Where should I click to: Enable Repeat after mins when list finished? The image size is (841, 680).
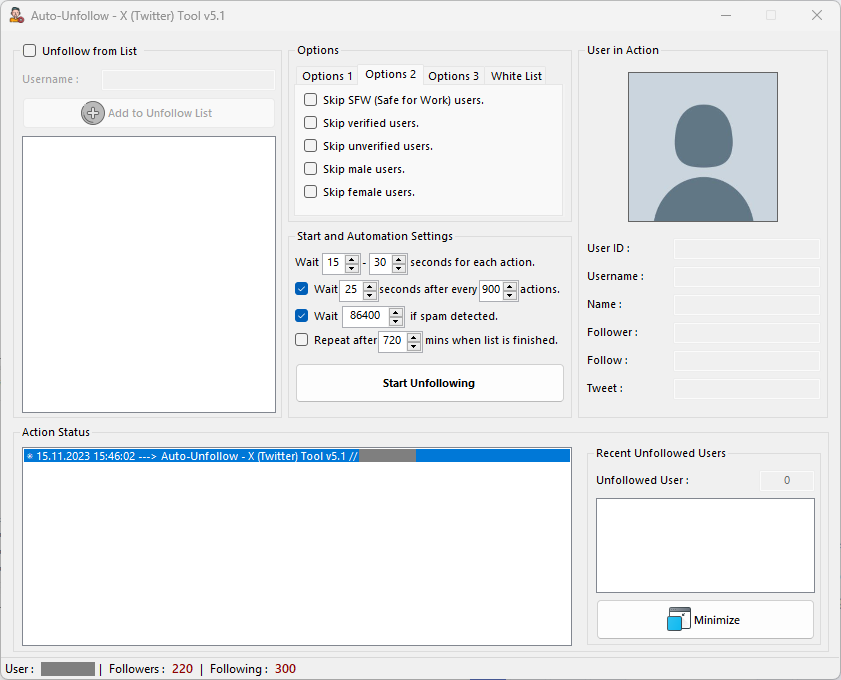[x=301, y=340]
